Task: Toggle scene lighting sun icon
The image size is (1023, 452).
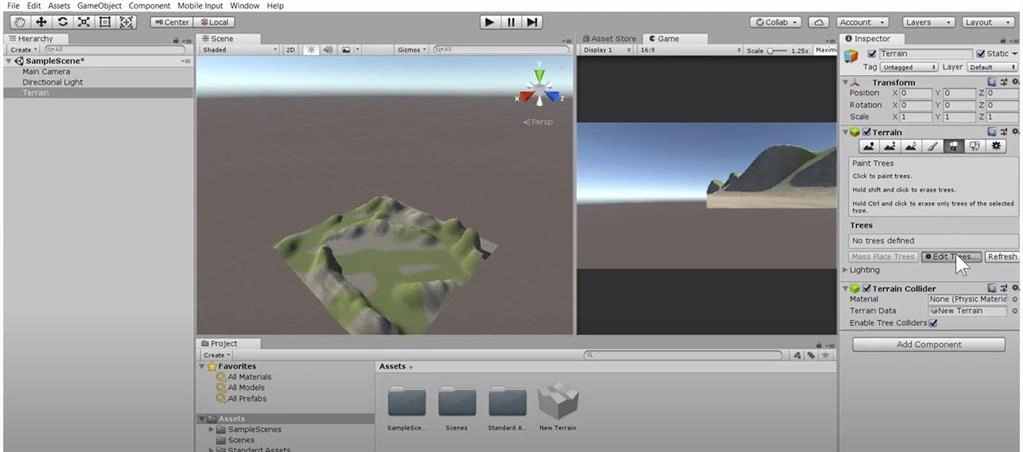Action: (311, 50)
